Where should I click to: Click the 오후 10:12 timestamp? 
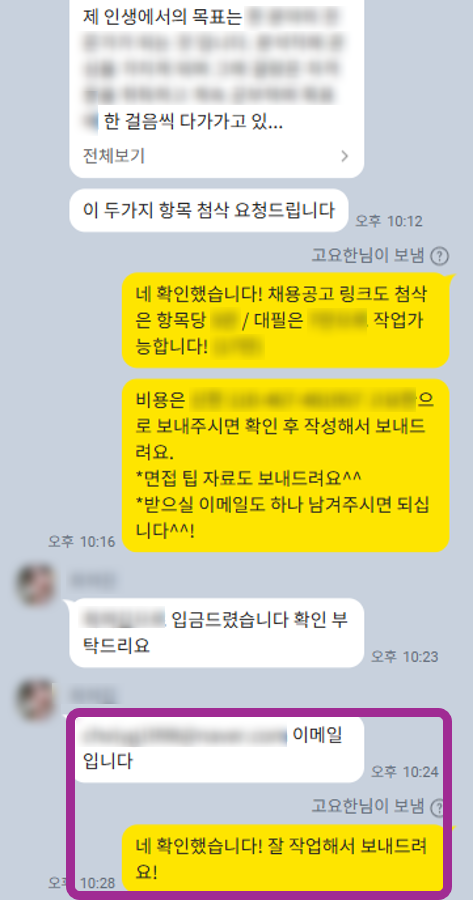tap(389, 221)
